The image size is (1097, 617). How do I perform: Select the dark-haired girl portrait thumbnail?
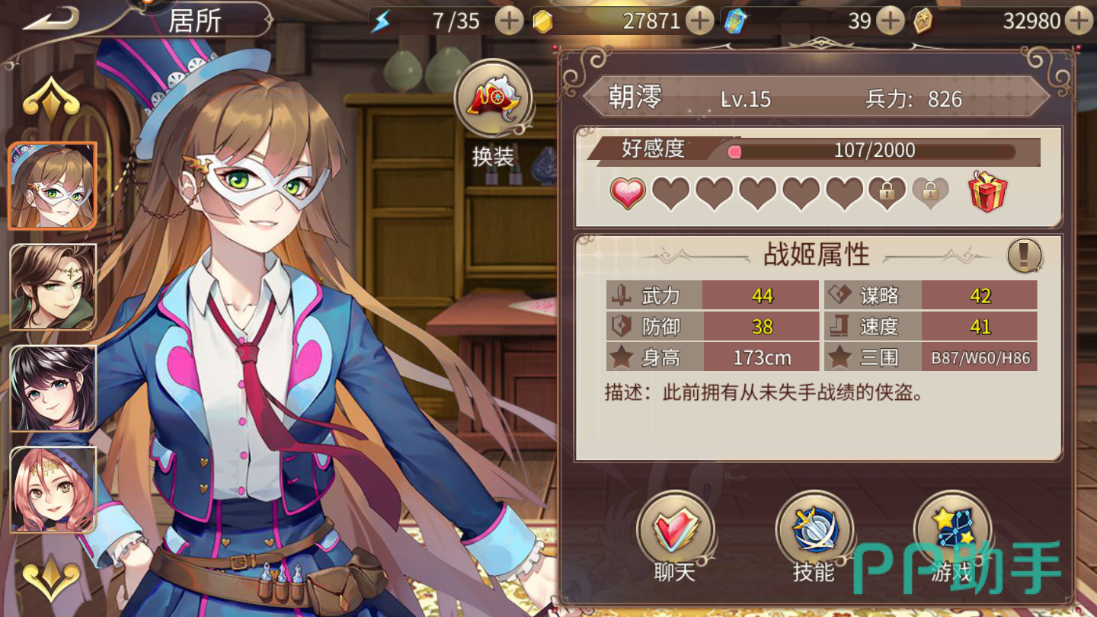[52, 388]
